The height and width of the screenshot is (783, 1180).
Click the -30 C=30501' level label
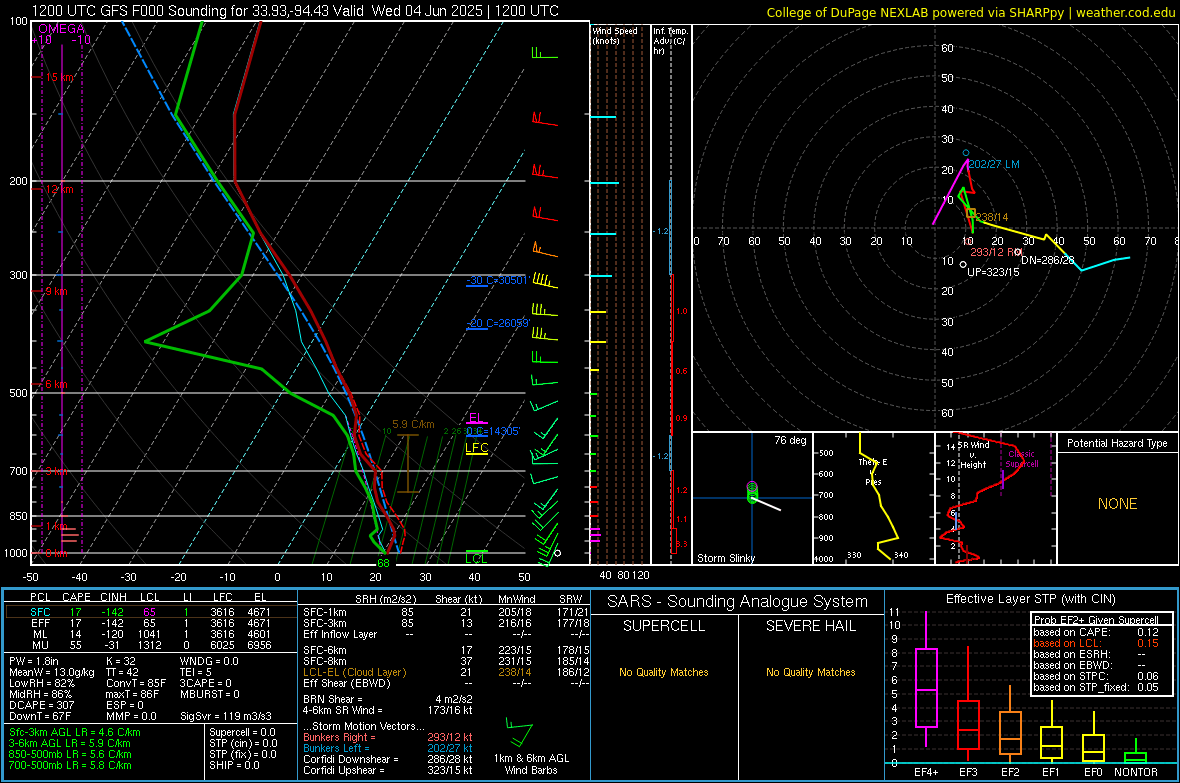(x=497, y=280)
